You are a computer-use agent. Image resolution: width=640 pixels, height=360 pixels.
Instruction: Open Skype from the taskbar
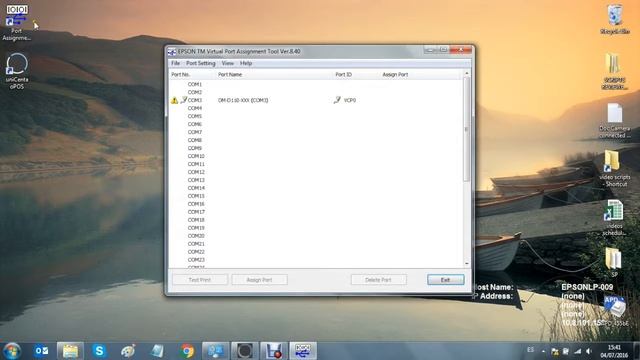99,351
